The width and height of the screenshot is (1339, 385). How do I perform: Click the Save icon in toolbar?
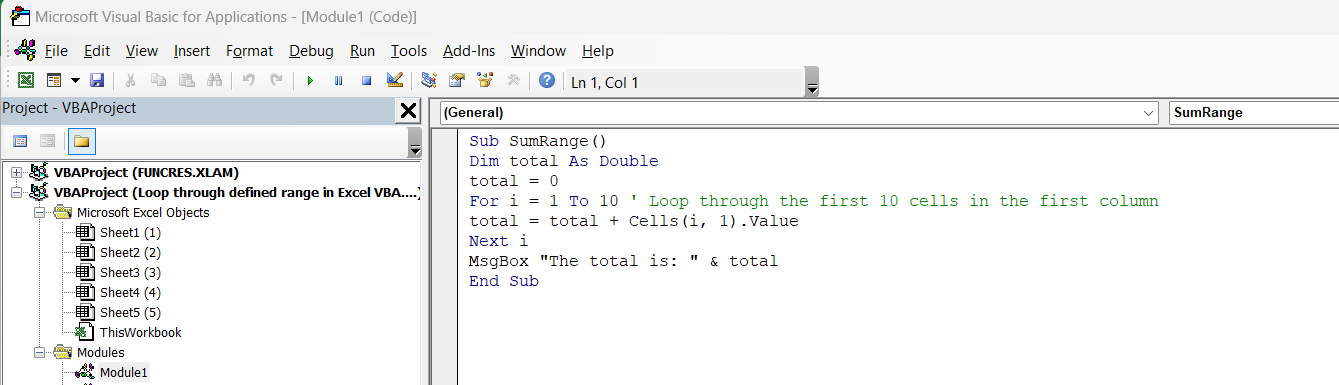click(97, 81)
